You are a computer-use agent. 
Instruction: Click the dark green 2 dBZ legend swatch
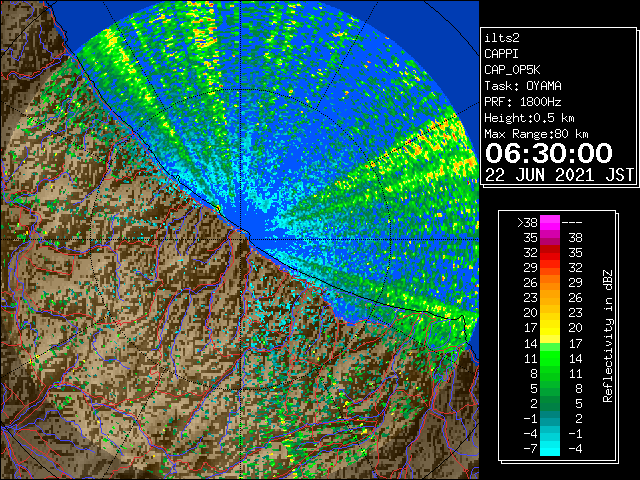coord(550,403)
